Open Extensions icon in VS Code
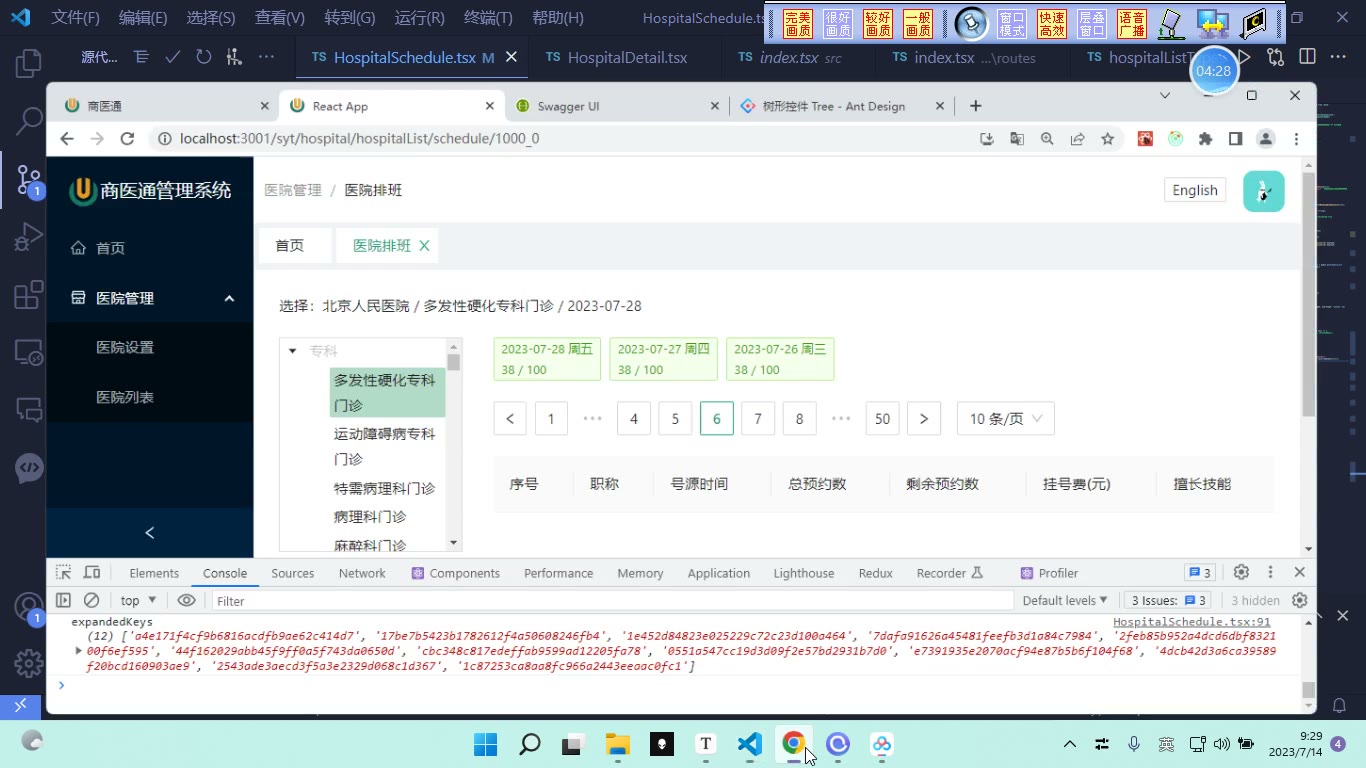Image resolution: width=1366 pixels, height=768 pixels. pos(28,296)
